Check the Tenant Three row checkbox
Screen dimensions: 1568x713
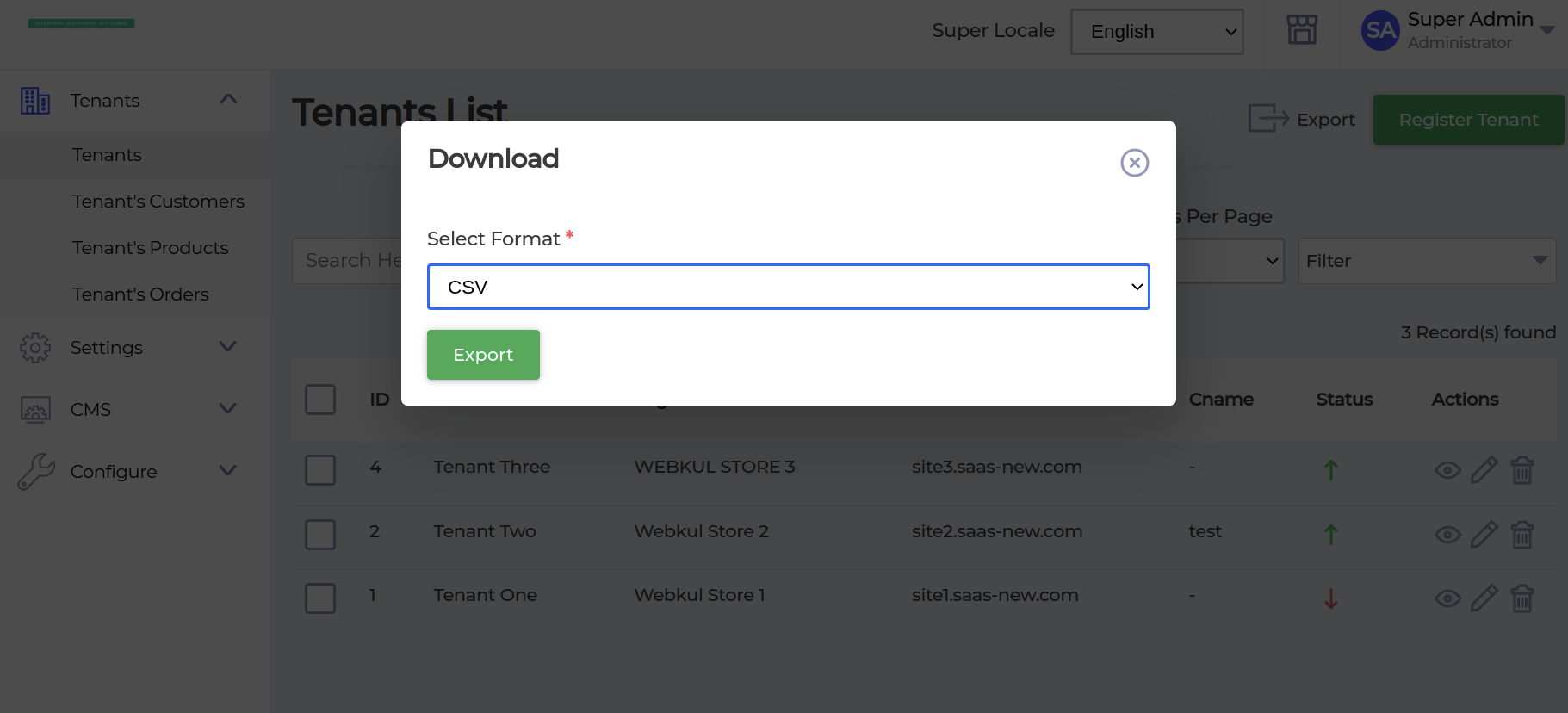(320, 470)
